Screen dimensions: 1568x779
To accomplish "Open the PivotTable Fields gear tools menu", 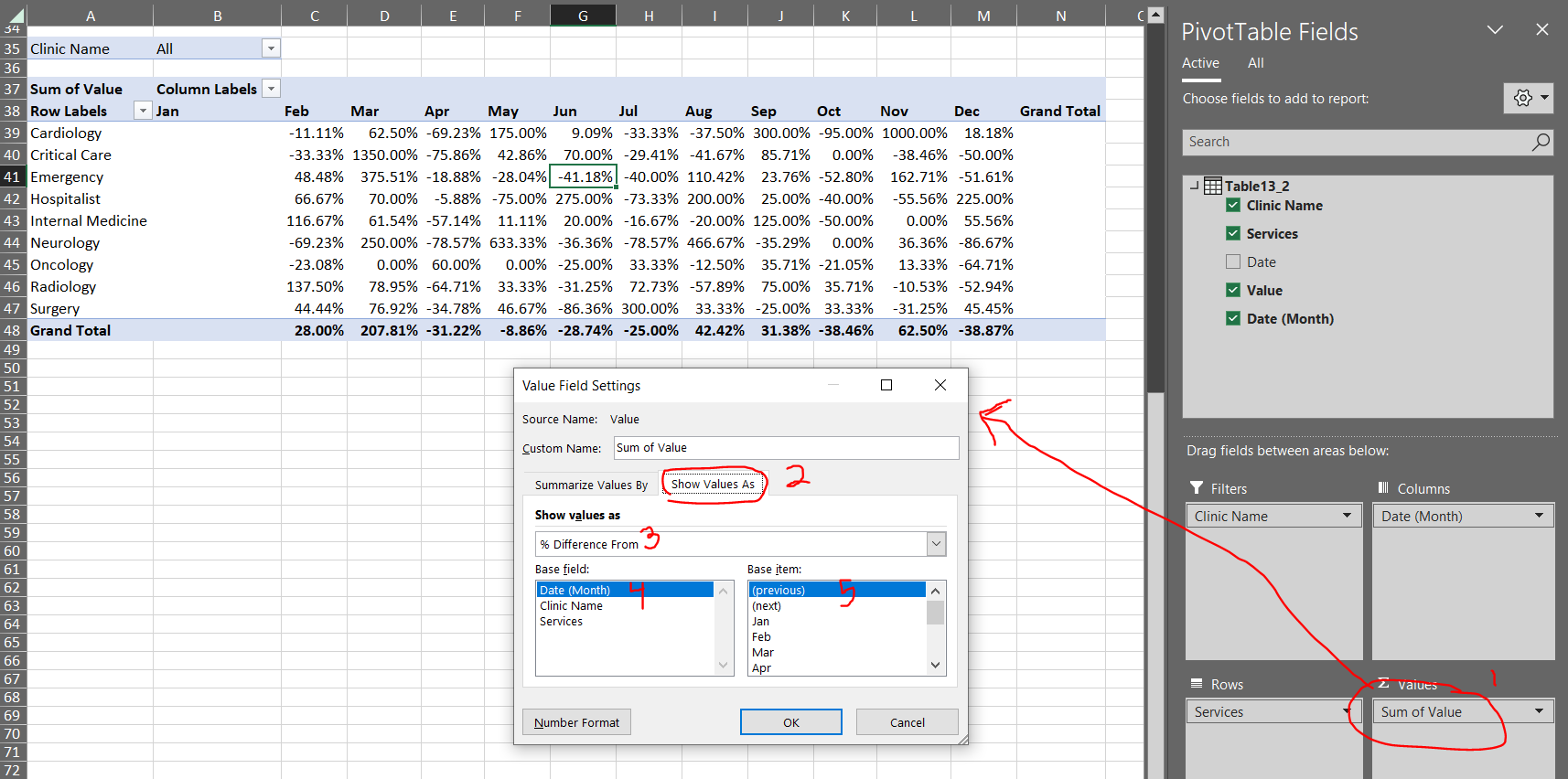I will 1528,98.
